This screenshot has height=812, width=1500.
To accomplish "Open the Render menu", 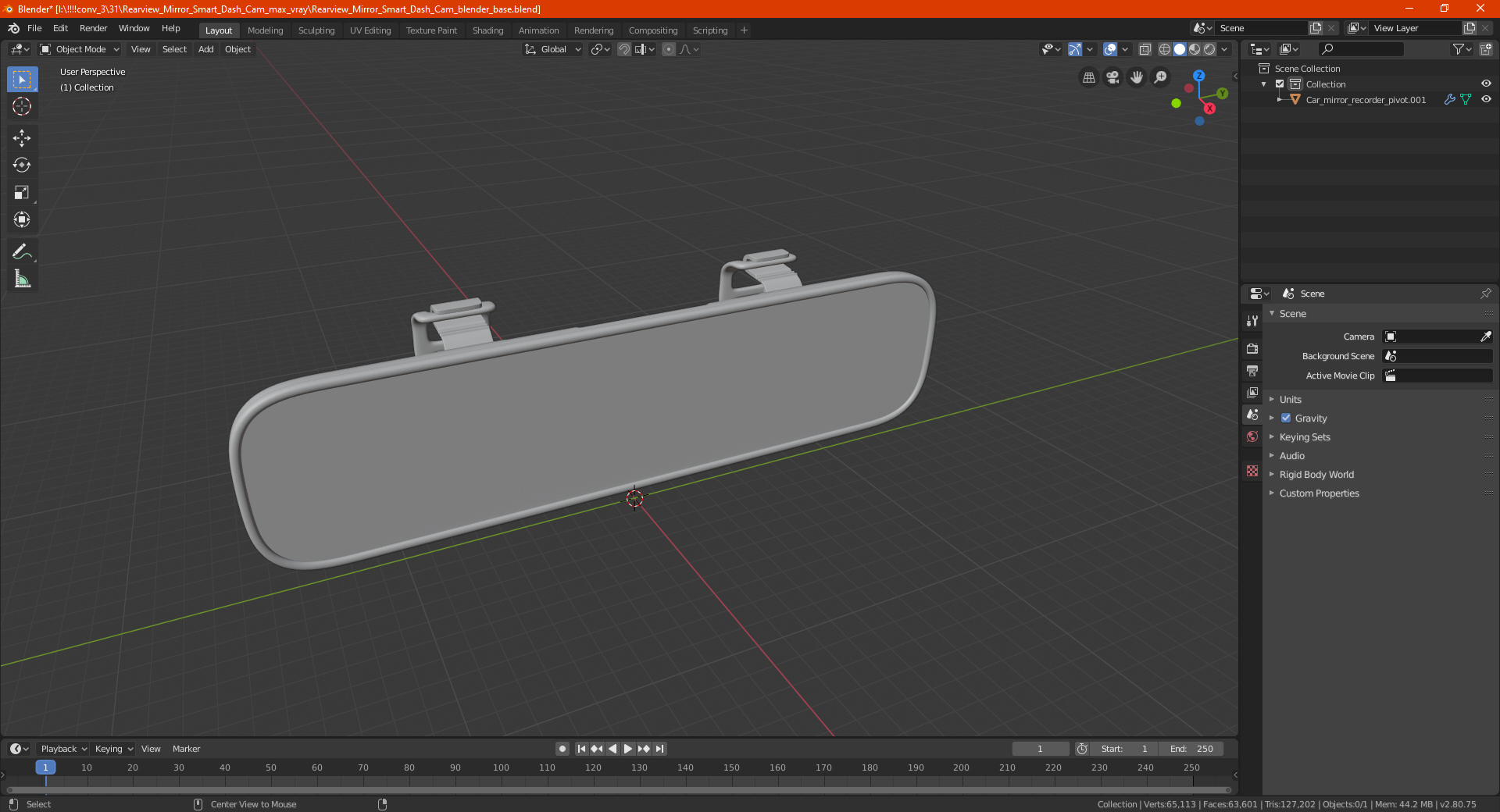I will point(93,28).
